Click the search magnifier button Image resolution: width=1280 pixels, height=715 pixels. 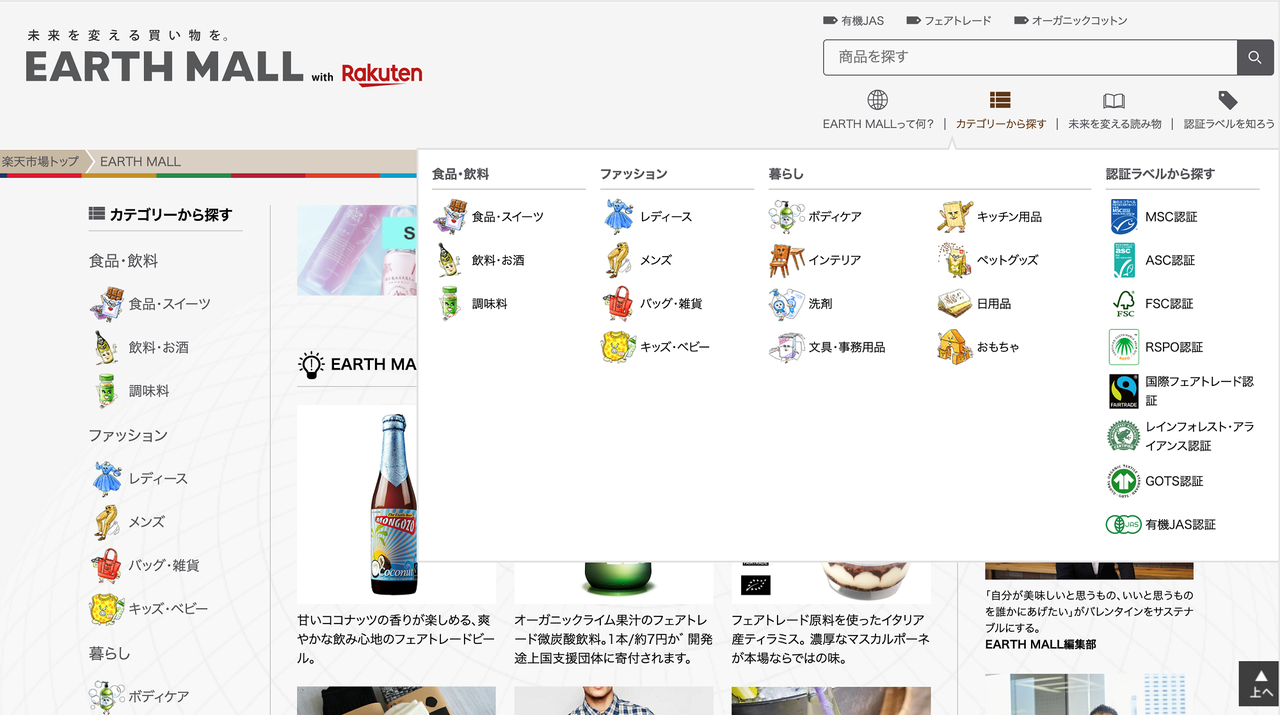1254,57
